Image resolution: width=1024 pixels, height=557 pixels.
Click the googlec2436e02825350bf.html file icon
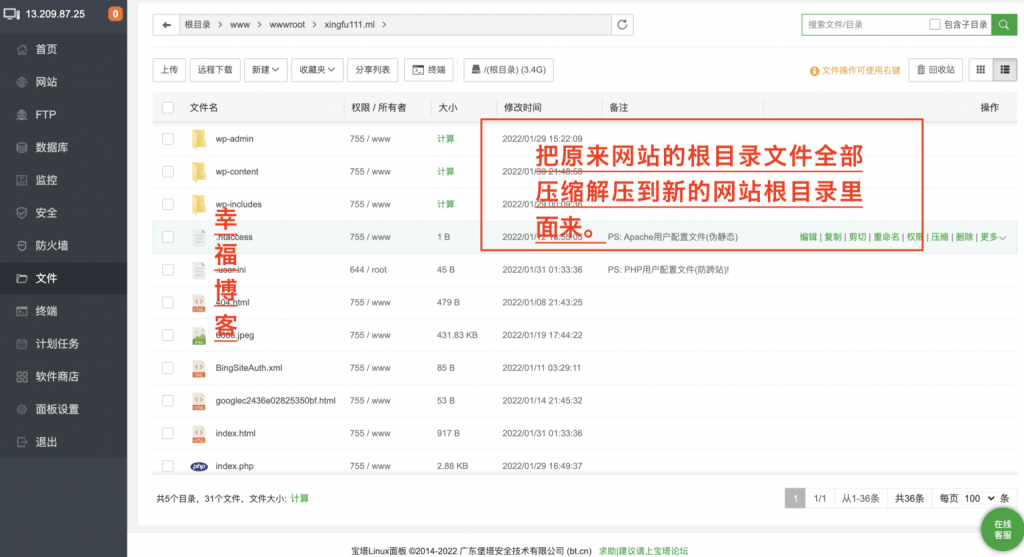199,401
